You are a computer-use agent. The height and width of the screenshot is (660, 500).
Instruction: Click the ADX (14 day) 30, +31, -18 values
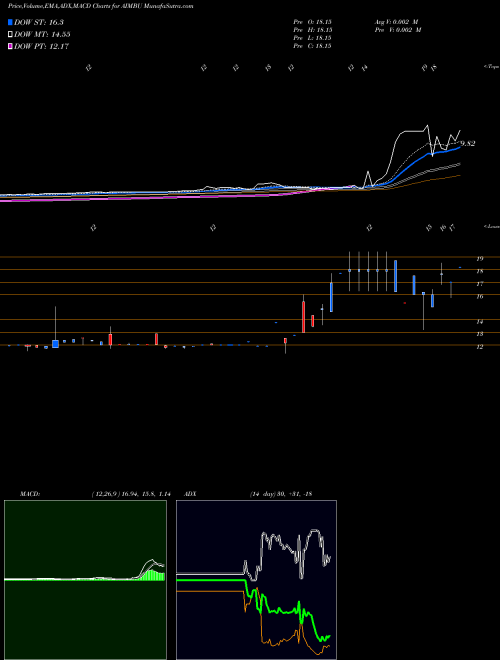[281, 494]
